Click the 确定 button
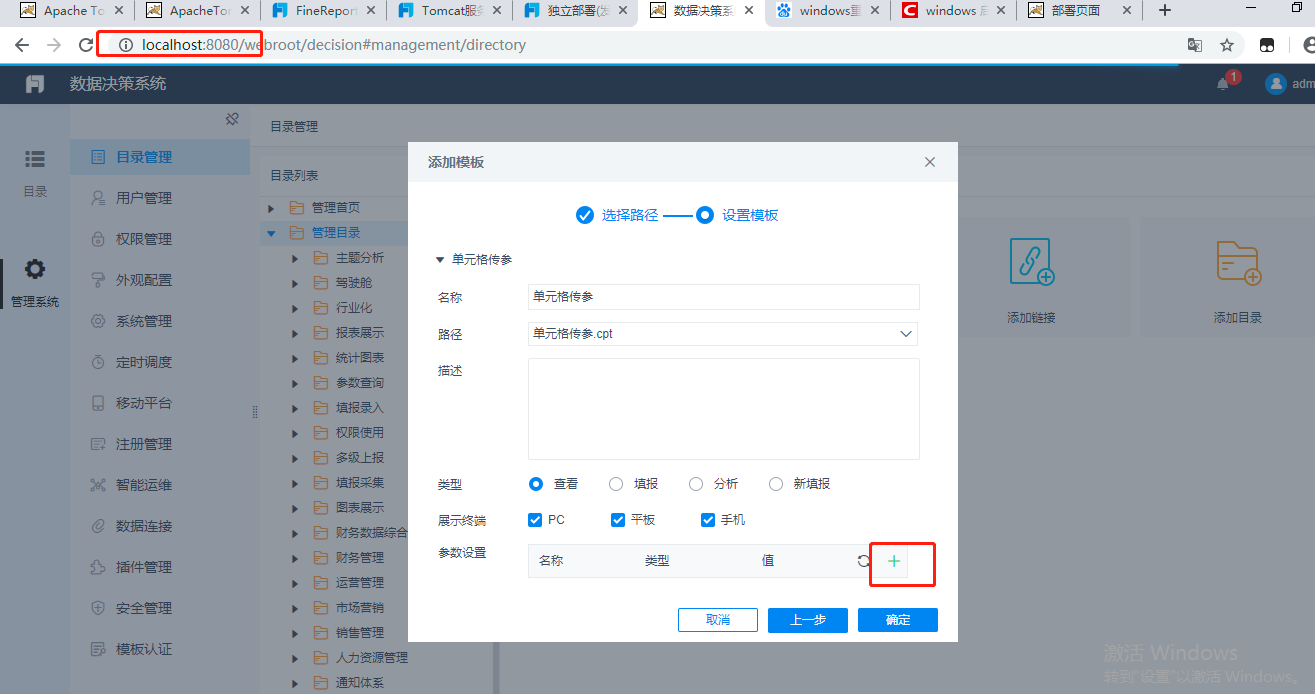1315x694 pixels. 897,620
